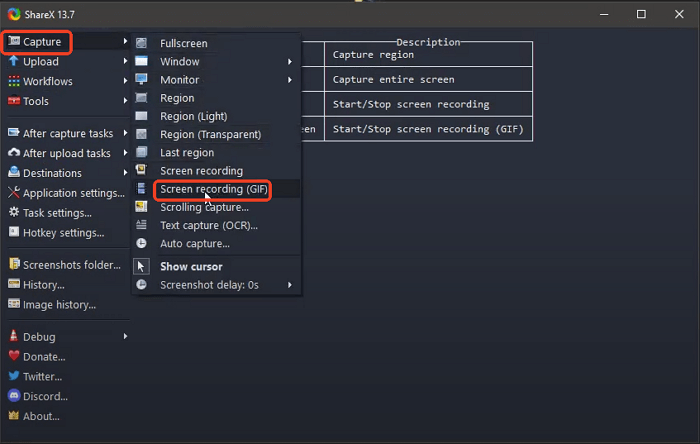Click the Discord icon in sidebar
This screenshot has height=444, width=700.
14,397
